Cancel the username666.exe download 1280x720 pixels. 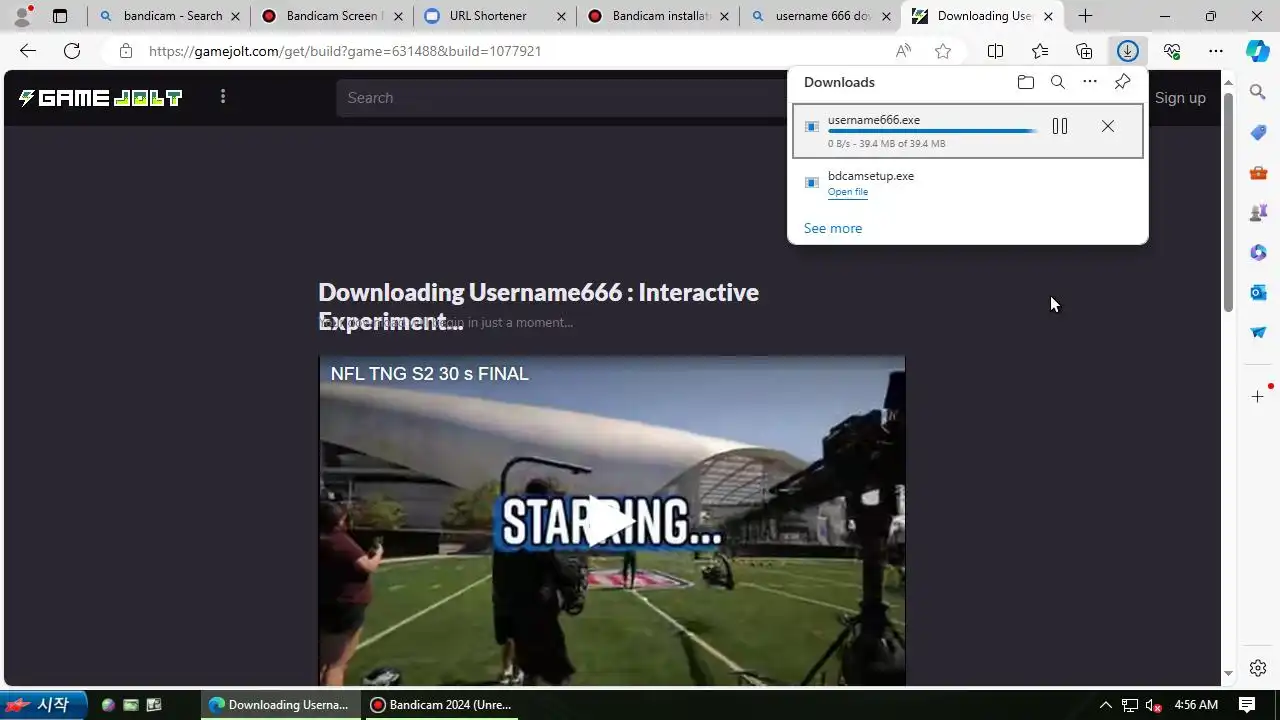coord(1108,126)
